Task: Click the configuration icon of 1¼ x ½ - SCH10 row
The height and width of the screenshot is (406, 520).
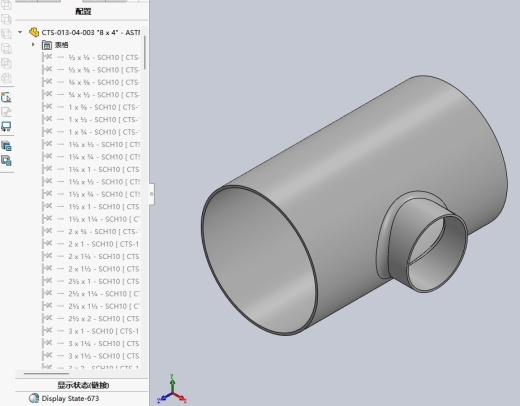Action: coord(47,144)
